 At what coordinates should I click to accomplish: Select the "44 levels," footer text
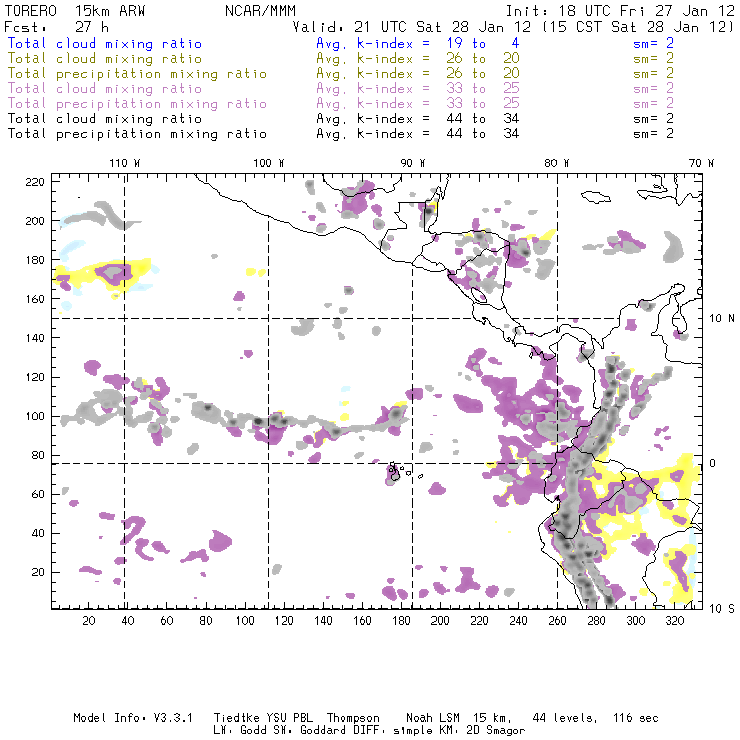565,718
